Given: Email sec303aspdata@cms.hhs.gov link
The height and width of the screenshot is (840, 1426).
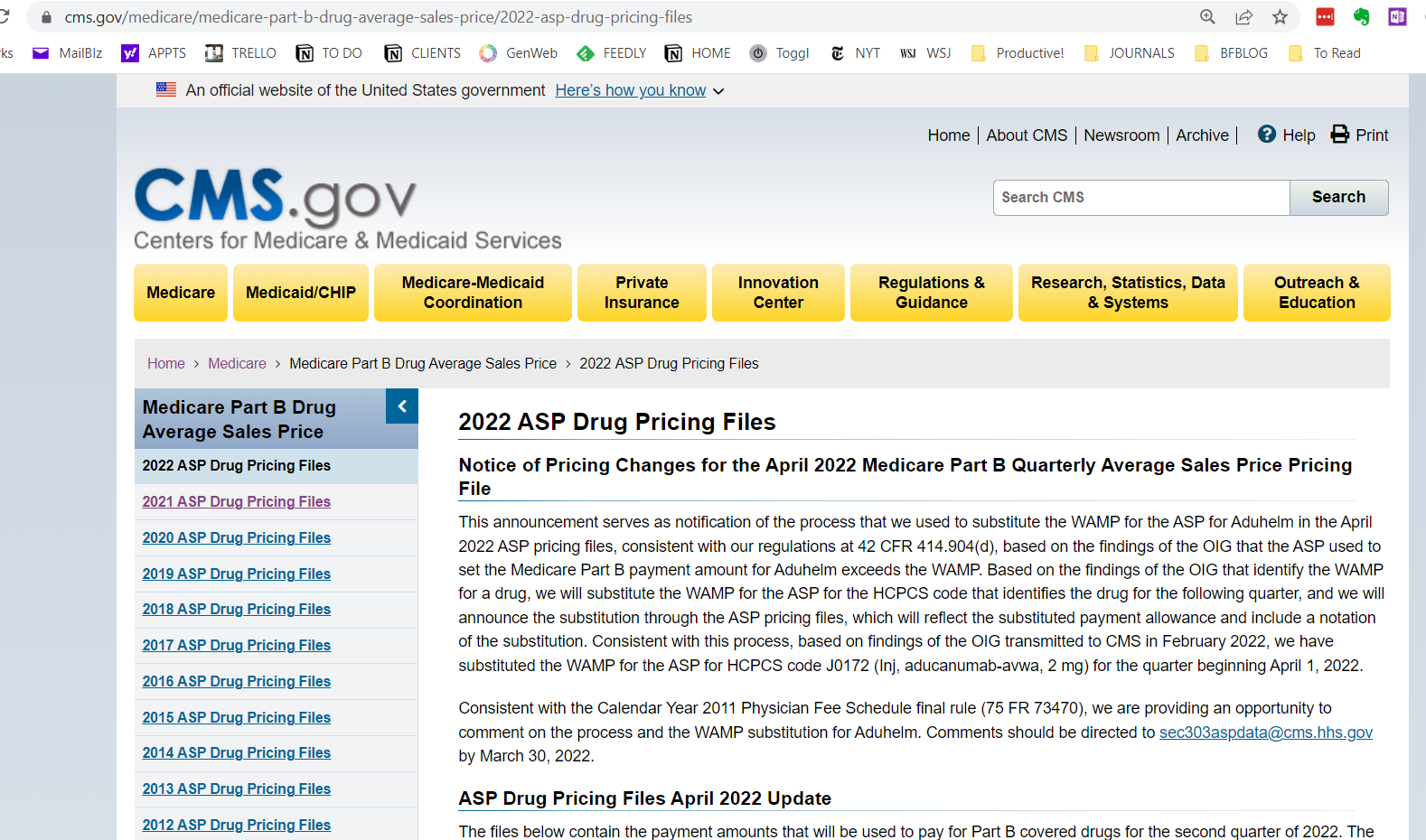Looking at the screenshot, I should [1266, 733].
